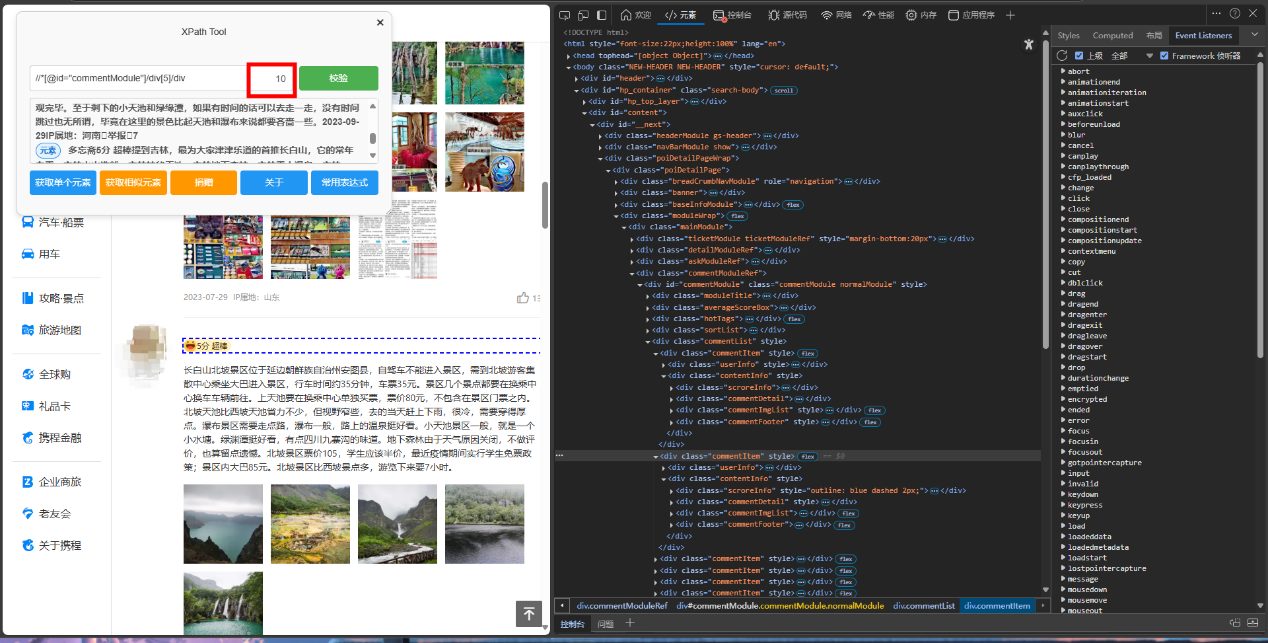Open the Computed tab in the side pane
This screenshot has width=1268, height=643.
pos(1112,35)
